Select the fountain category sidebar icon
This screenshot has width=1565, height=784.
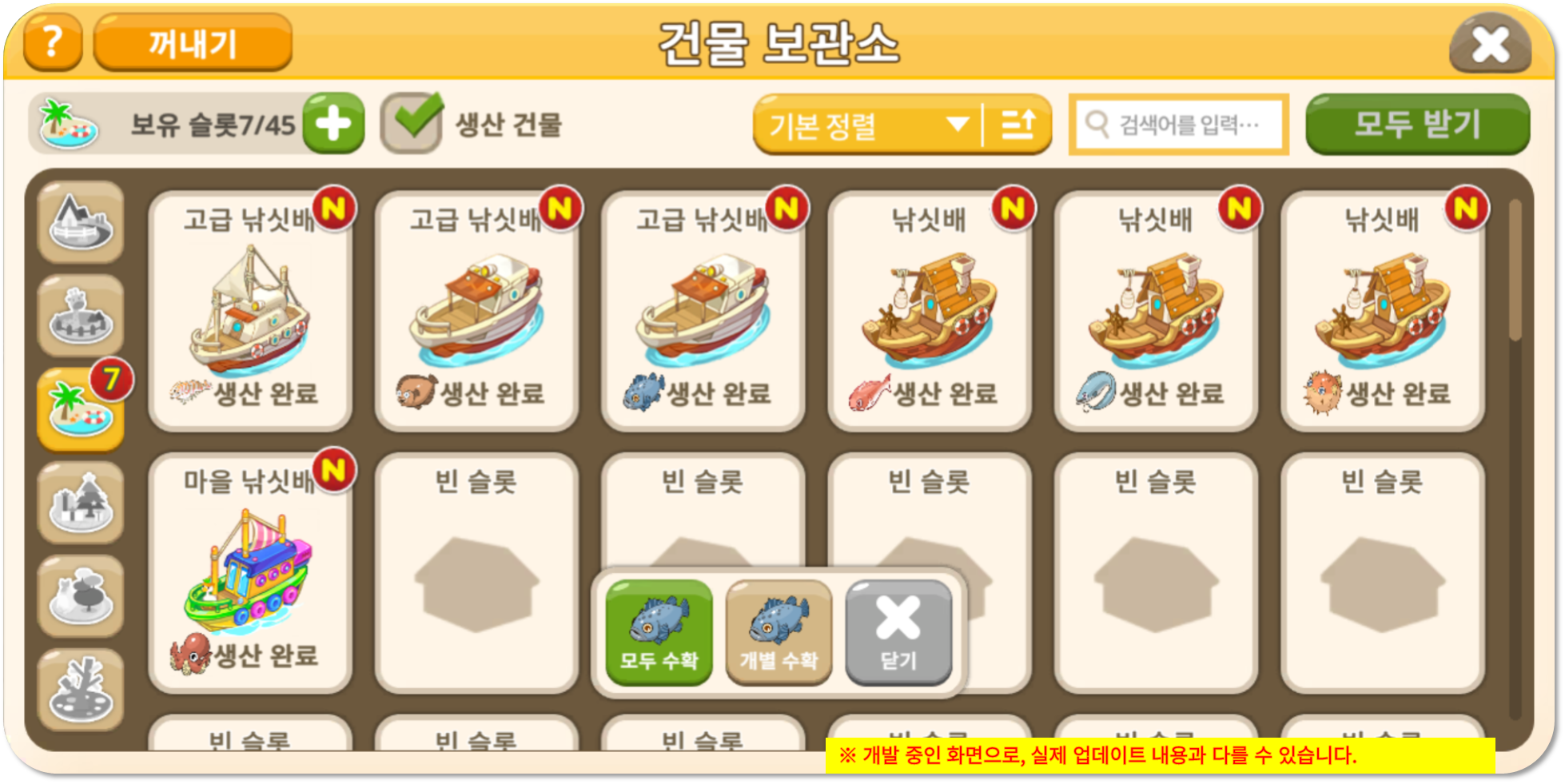click(80, 316)
